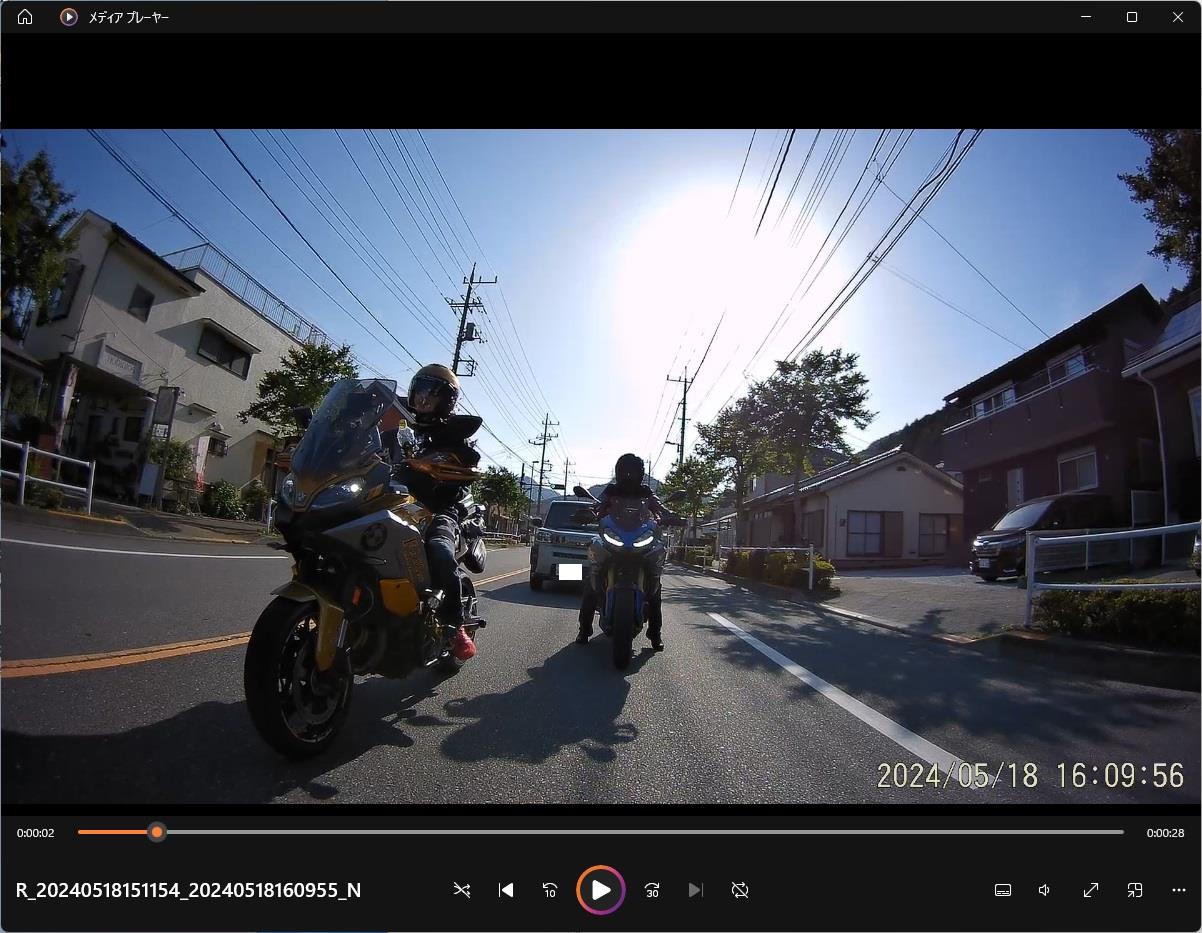Click the total duration 0:00:28

click(x=1165, y=833)
